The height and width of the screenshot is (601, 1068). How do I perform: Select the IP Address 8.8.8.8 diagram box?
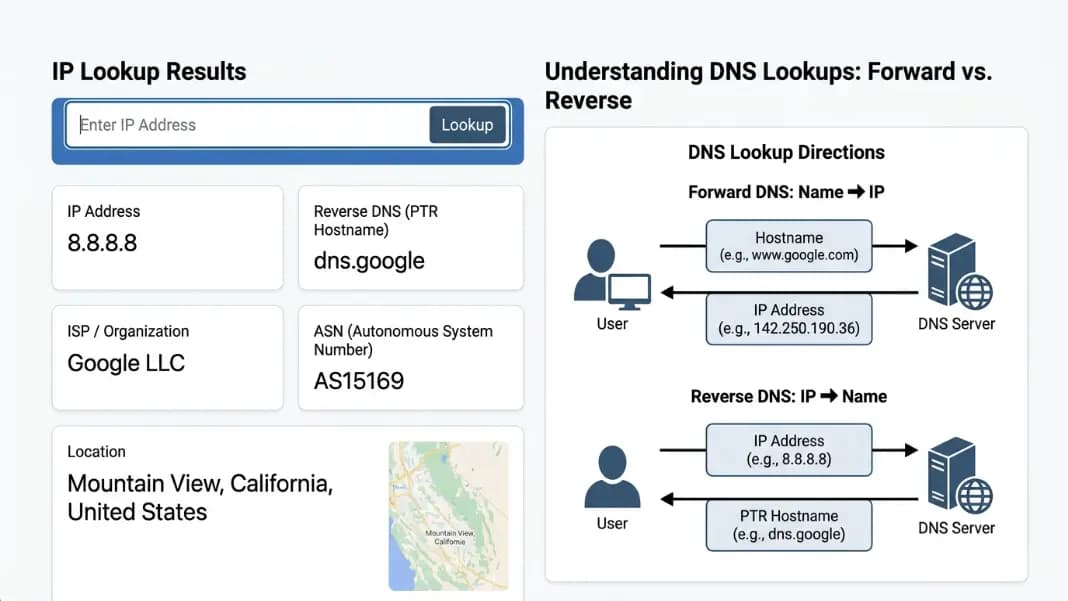[789, 450]
